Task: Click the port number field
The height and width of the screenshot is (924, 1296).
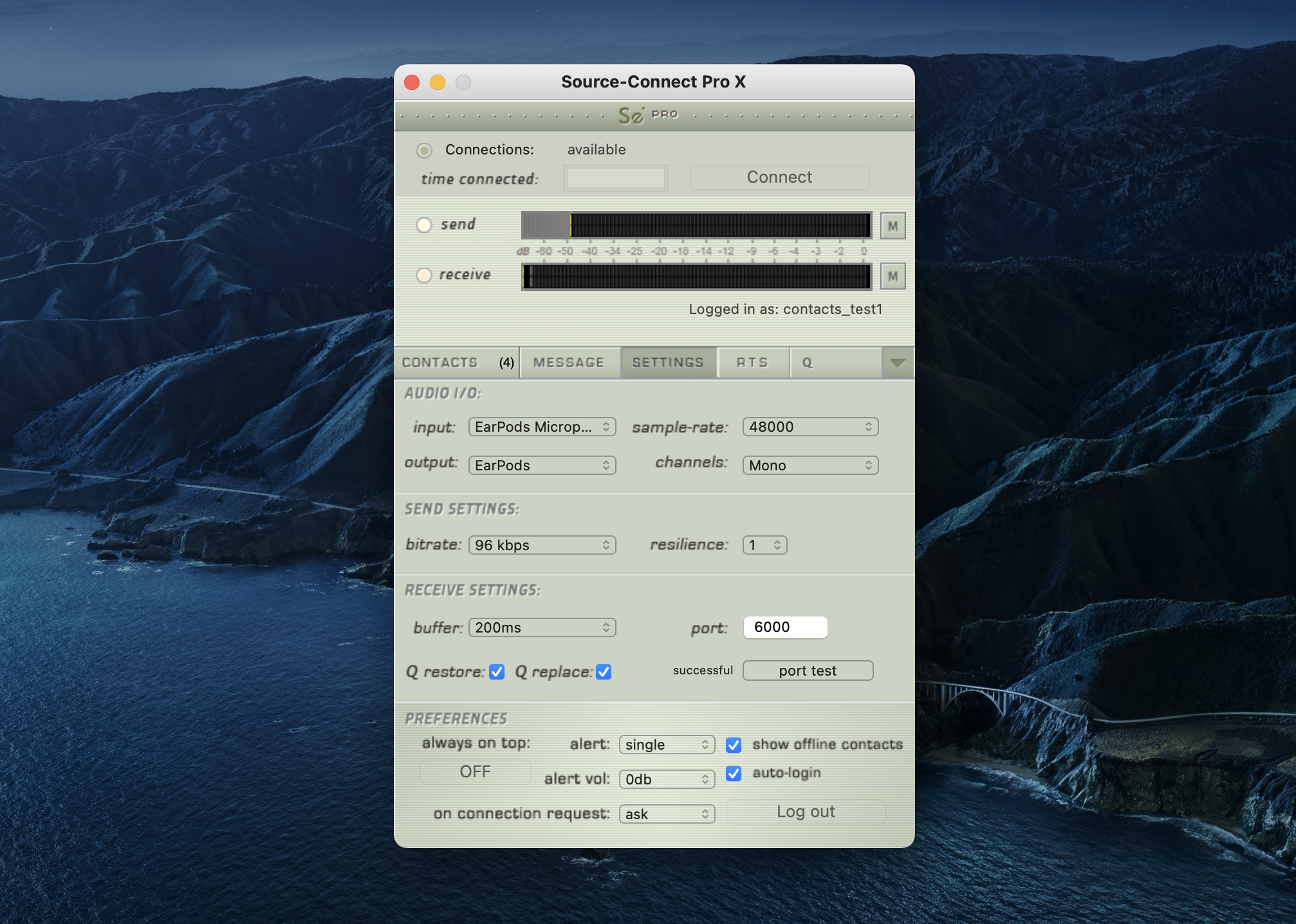Action: [785, 627]
